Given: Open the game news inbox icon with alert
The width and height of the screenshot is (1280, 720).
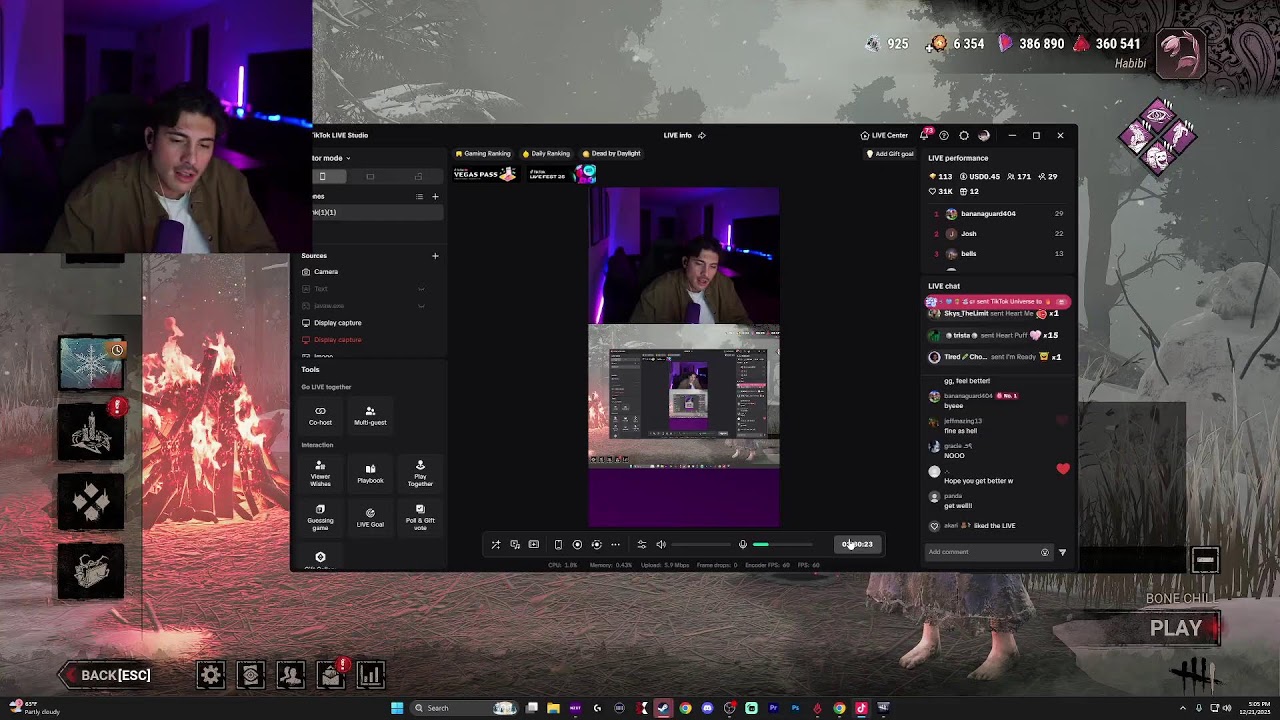Looking at the screenshot, I should point(331,675).
